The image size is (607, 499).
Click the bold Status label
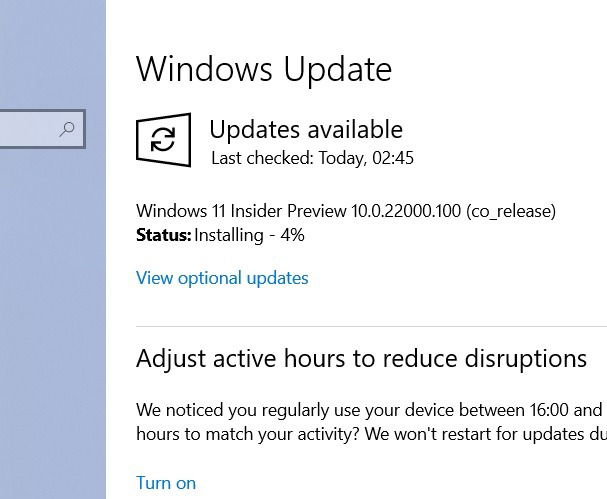[163, 235]
